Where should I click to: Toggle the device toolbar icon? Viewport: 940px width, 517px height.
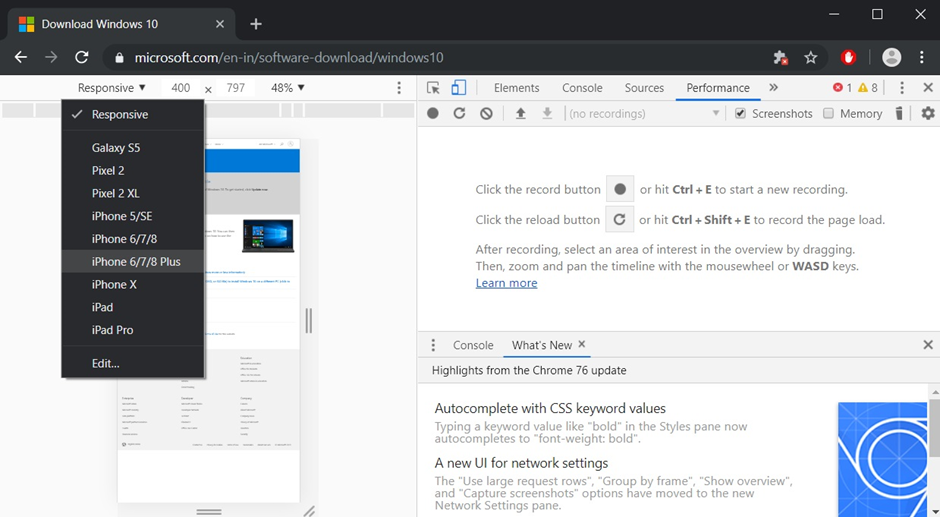tap(458, 88)
